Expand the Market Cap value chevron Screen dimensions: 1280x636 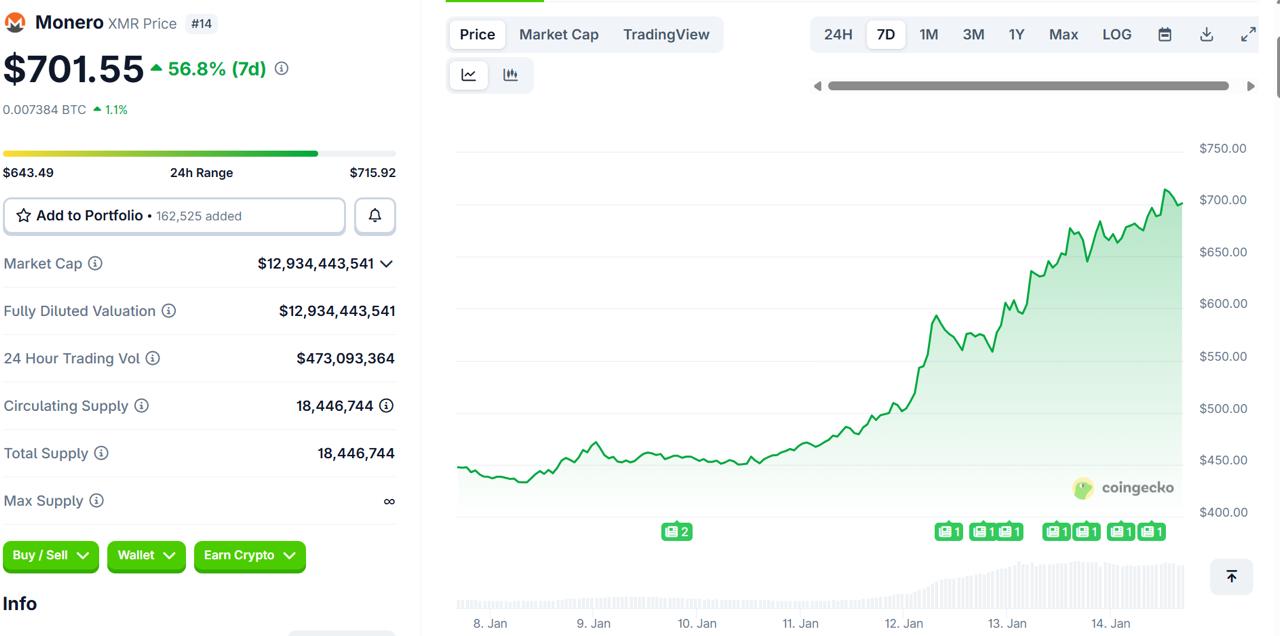[x=387, y=263]
